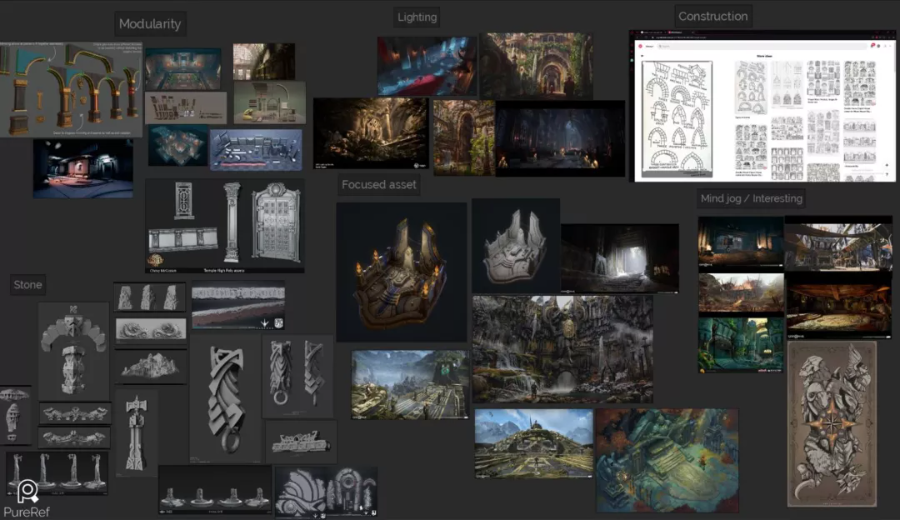Select the upper ornament strip thumbnail
Viewport: 900px width, 520px height.
point(75,413)
